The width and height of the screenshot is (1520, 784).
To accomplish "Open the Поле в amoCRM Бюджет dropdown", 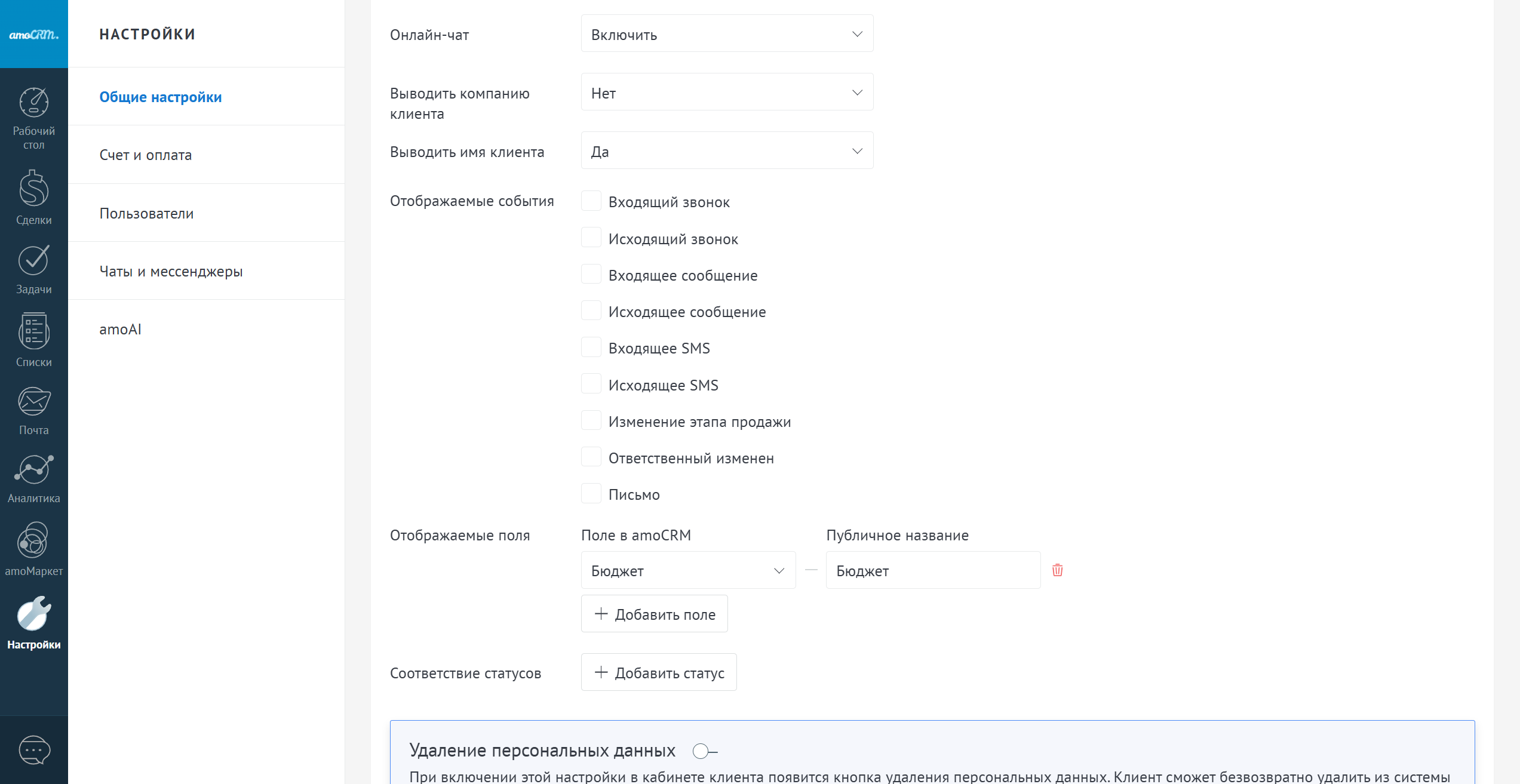I will coord(688,570).
